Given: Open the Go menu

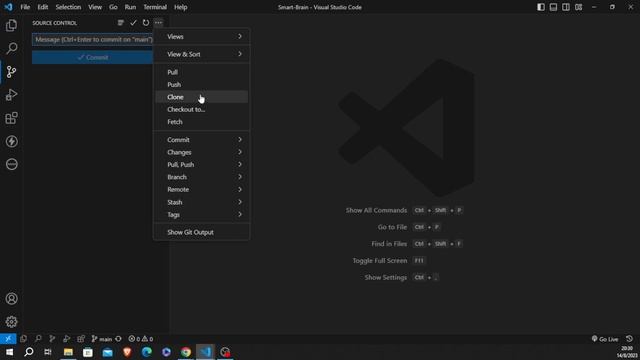Looking at the screenshot, I should [x=113, y=7].
